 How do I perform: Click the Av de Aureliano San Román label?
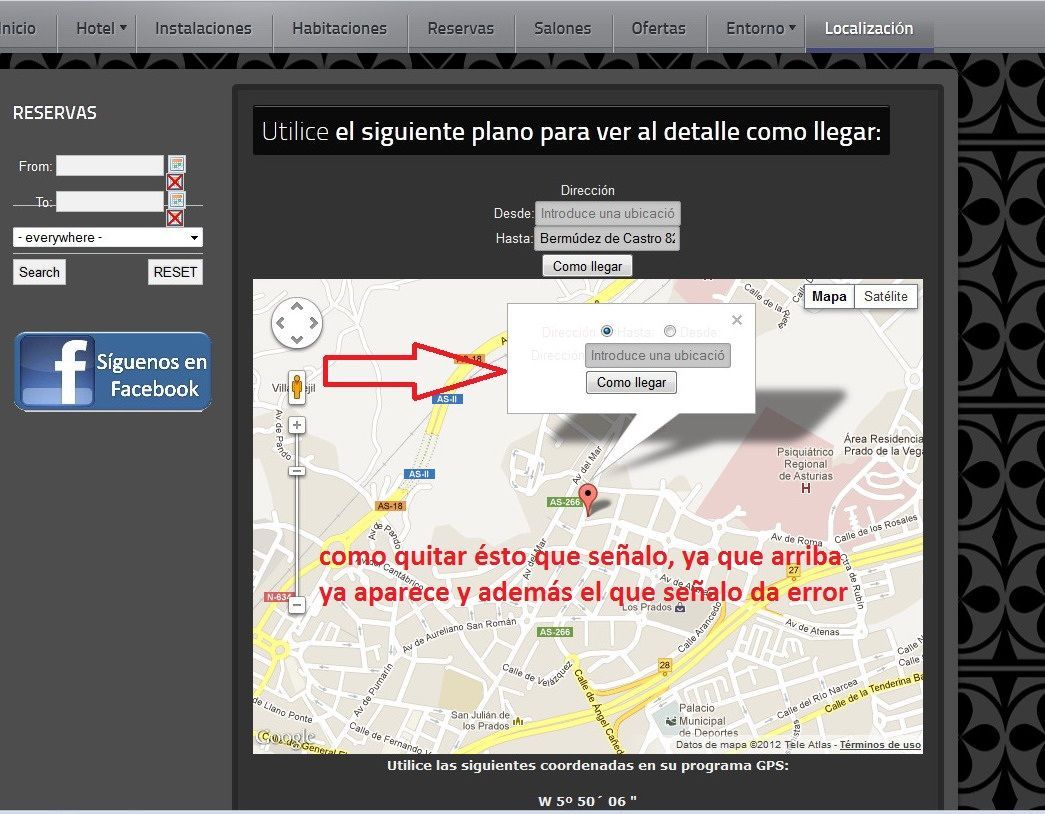[459, 634]
